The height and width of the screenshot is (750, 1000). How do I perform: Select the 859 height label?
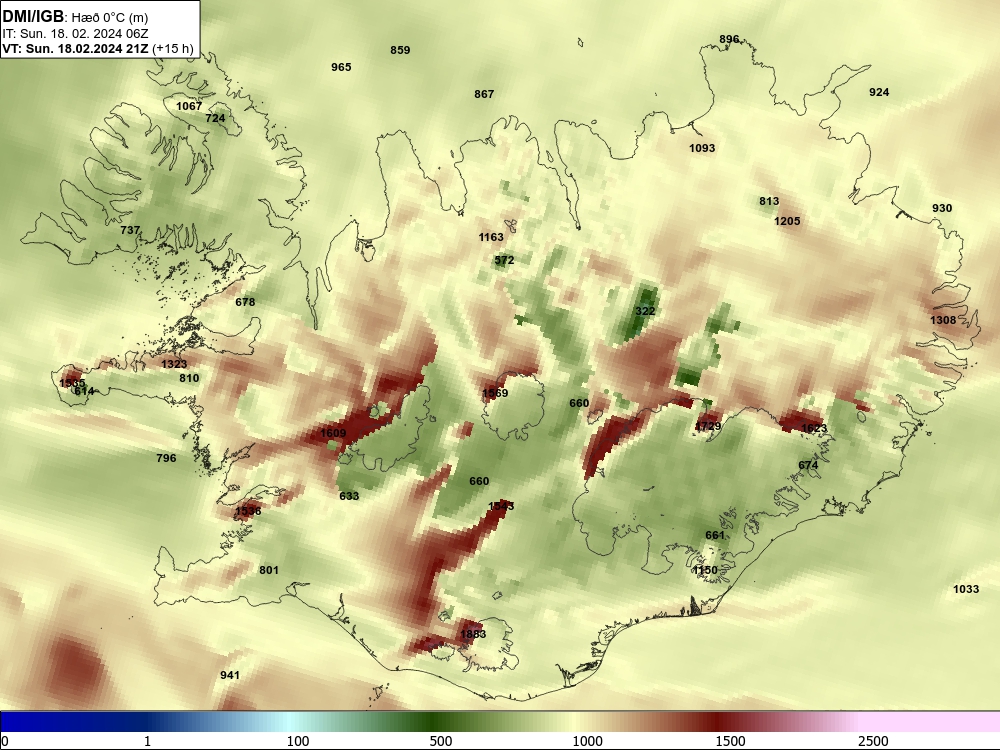[401, 50]
